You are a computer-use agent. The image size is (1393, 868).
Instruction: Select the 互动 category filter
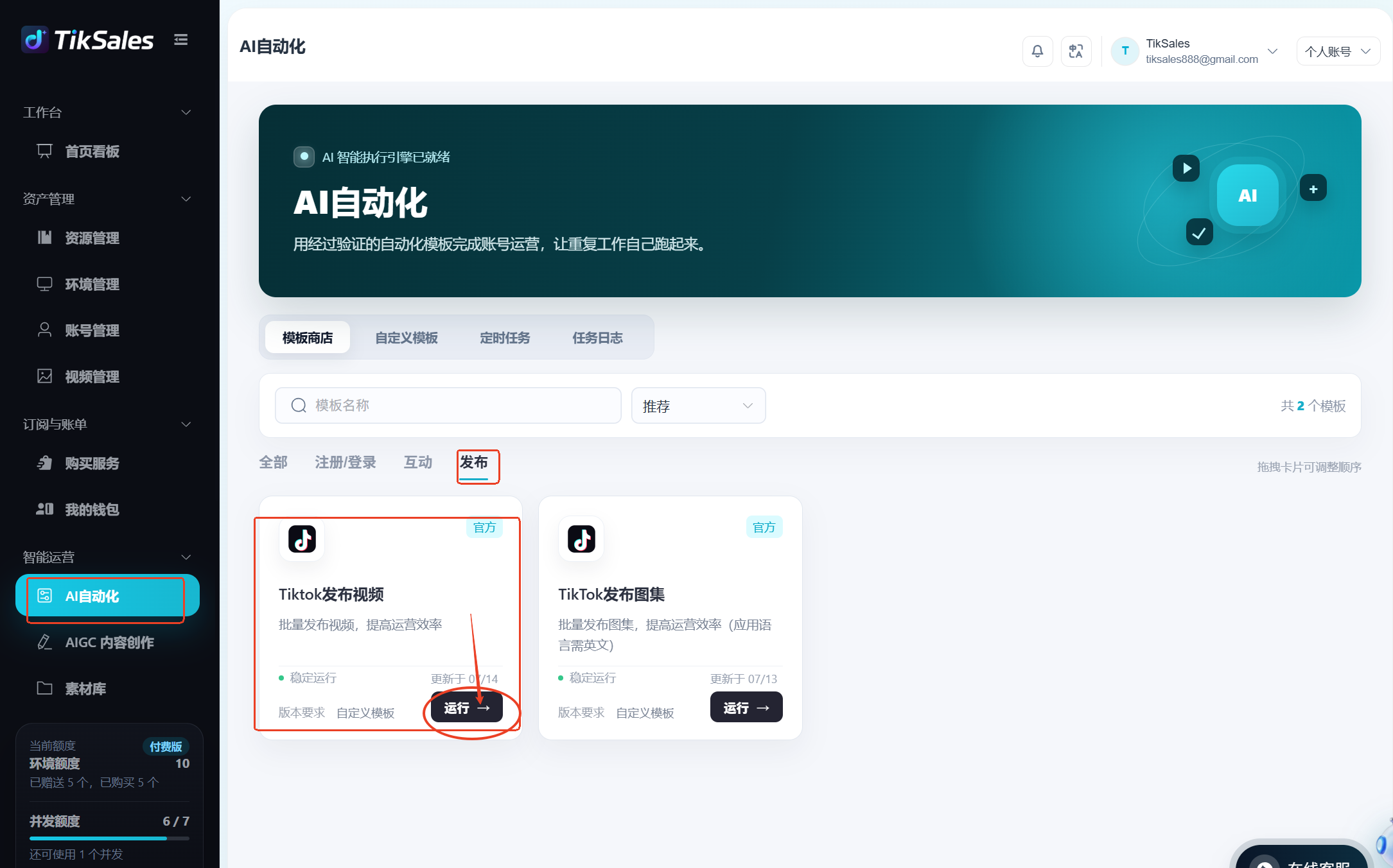pos(418,462)
